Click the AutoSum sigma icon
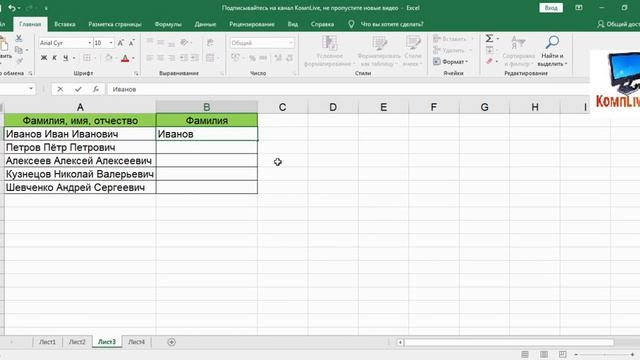Viewport: 640px width, 360px height. click(489, 38)
